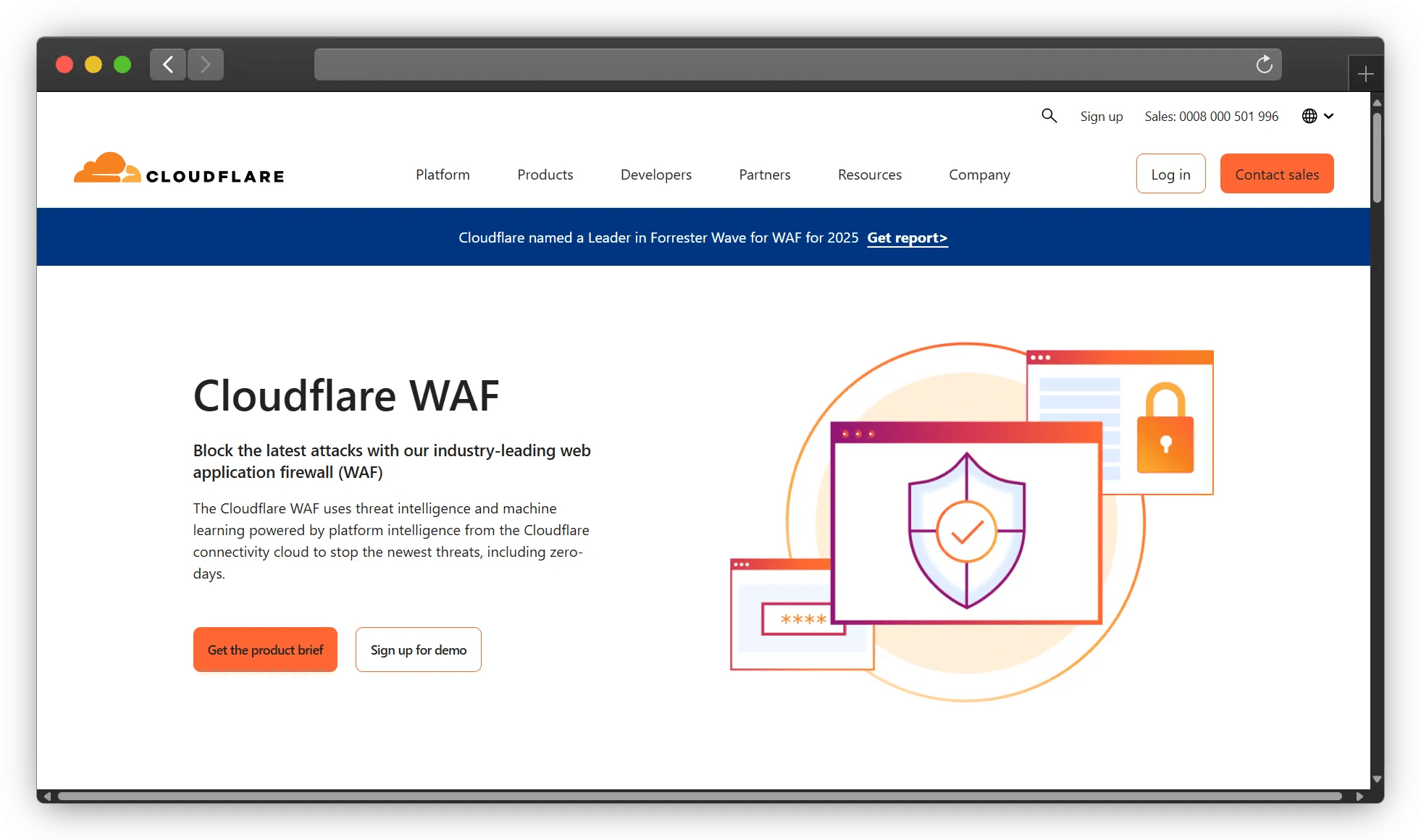Open the Platform navigation menu

[443, 175]
